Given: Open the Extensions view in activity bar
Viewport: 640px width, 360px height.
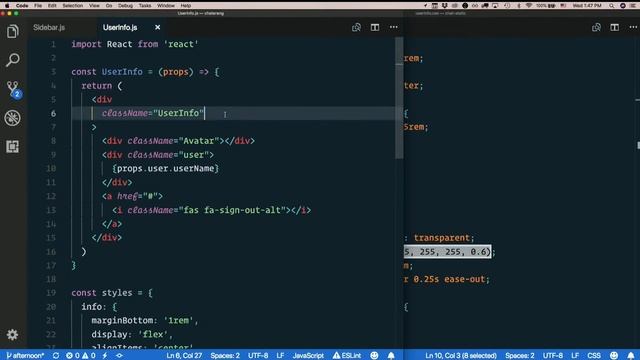Looking at the screenshot, I should (x=13, y=147).
